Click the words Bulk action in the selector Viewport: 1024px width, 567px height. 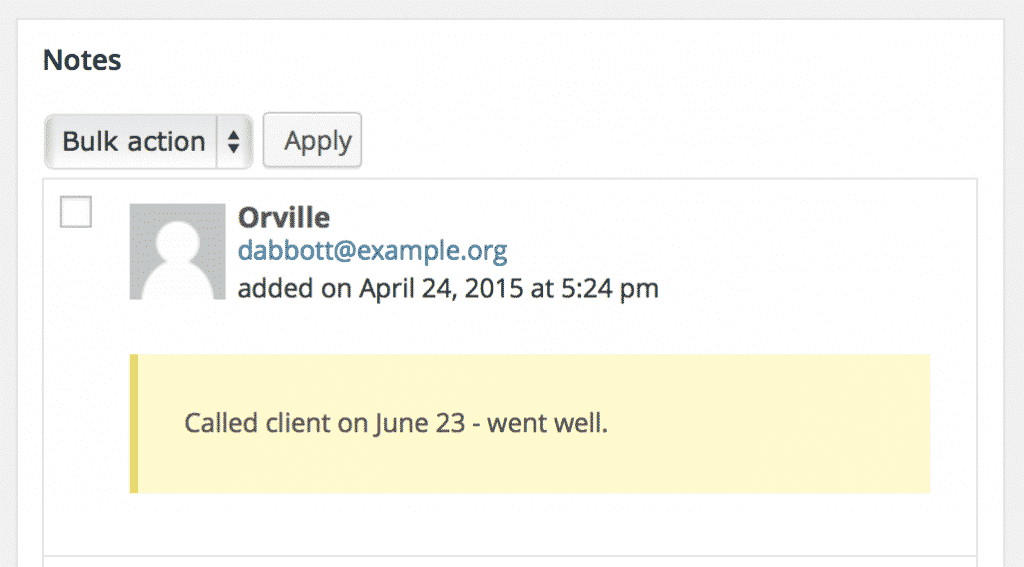(x=134, y=141)
